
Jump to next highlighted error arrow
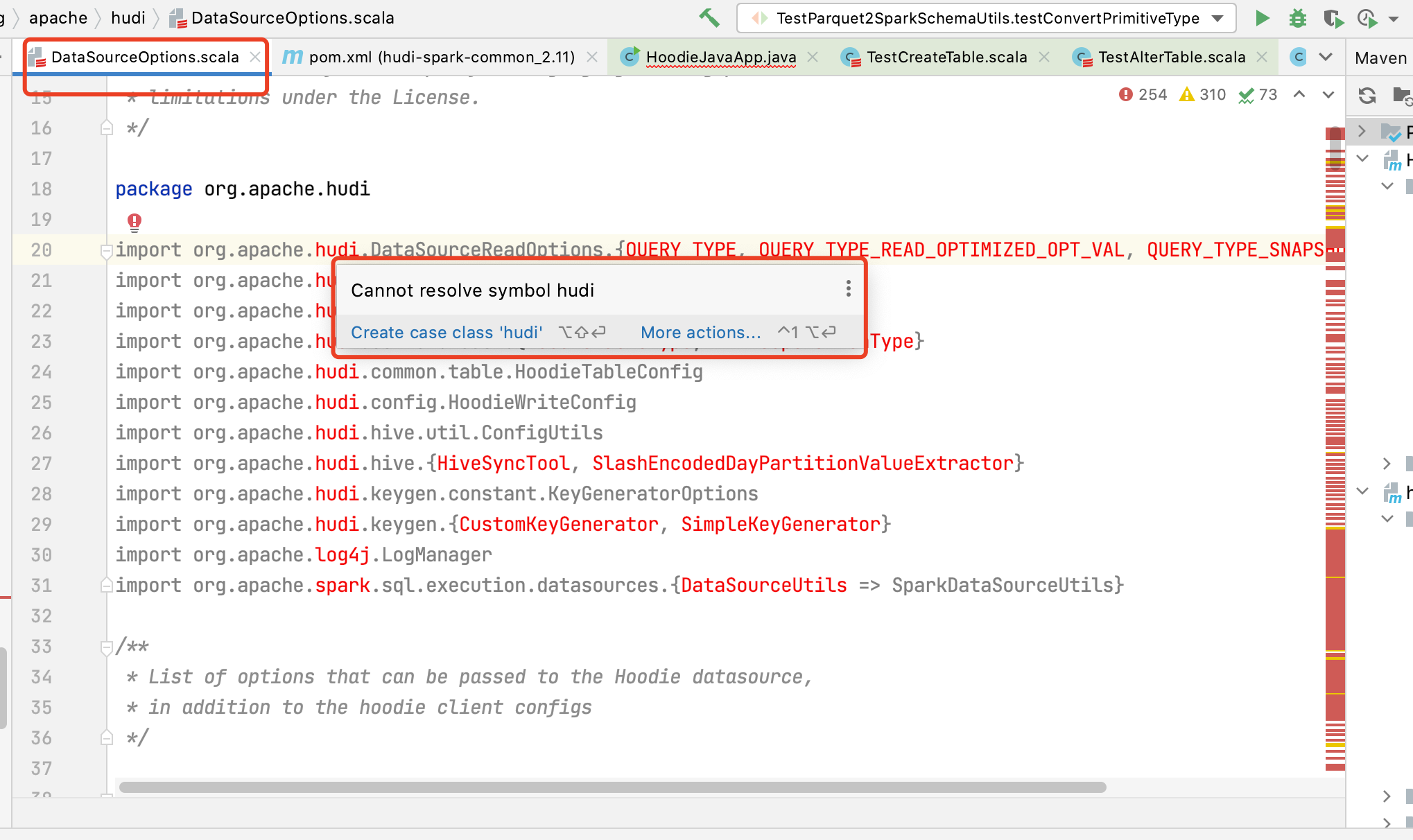tap(1328, 95)
